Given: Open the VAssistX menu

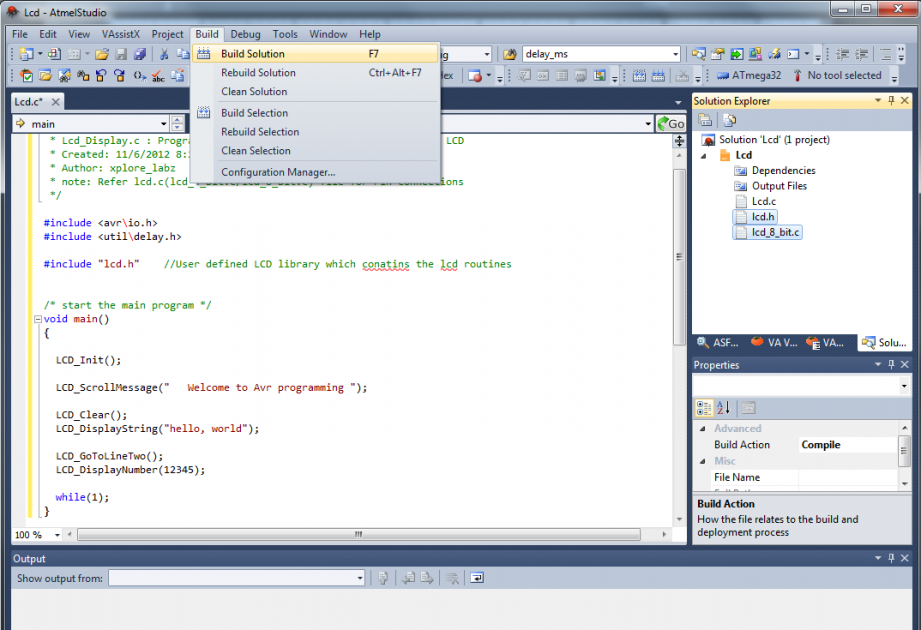Looking at the screenshot, I should pyautogui.click(x=121, y=34).
